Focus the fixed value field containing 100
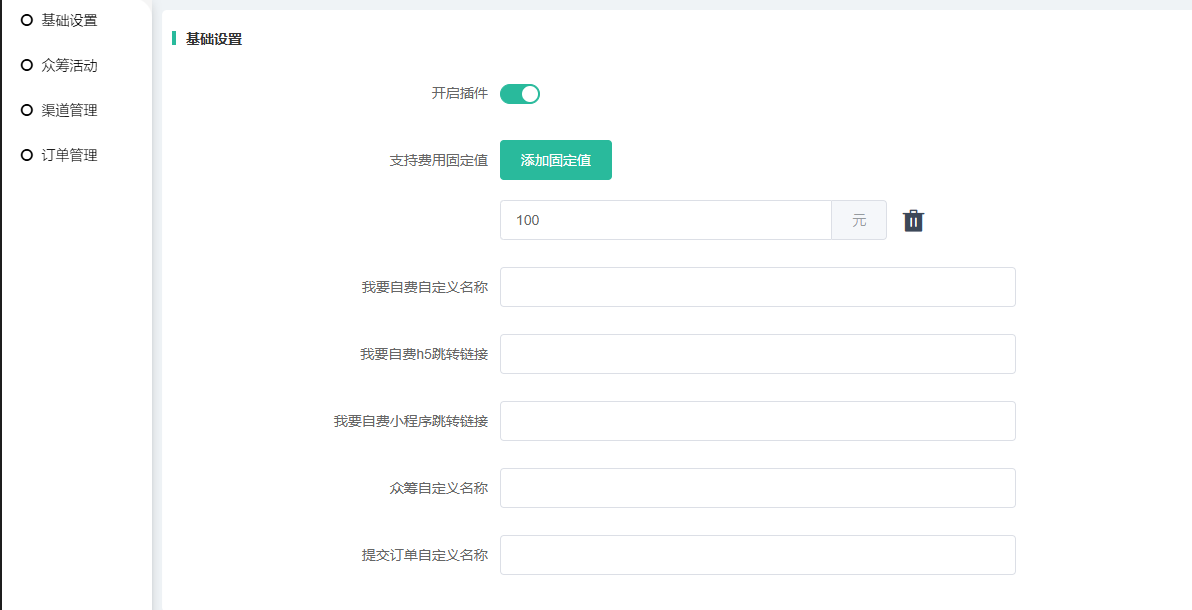The image size is (1192, 610). pyautogui.click(x=665, y=220)
